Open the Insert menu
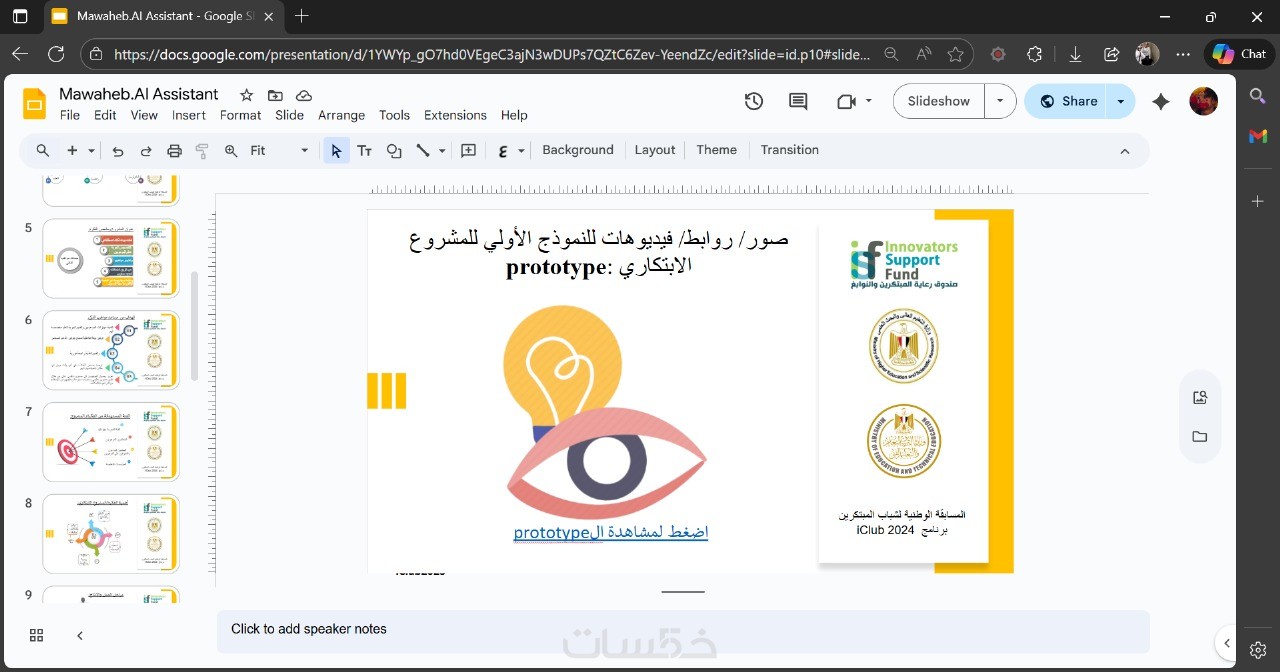Image resolution: width=1280 pixels, height=672 pixels. coord(189,115)
